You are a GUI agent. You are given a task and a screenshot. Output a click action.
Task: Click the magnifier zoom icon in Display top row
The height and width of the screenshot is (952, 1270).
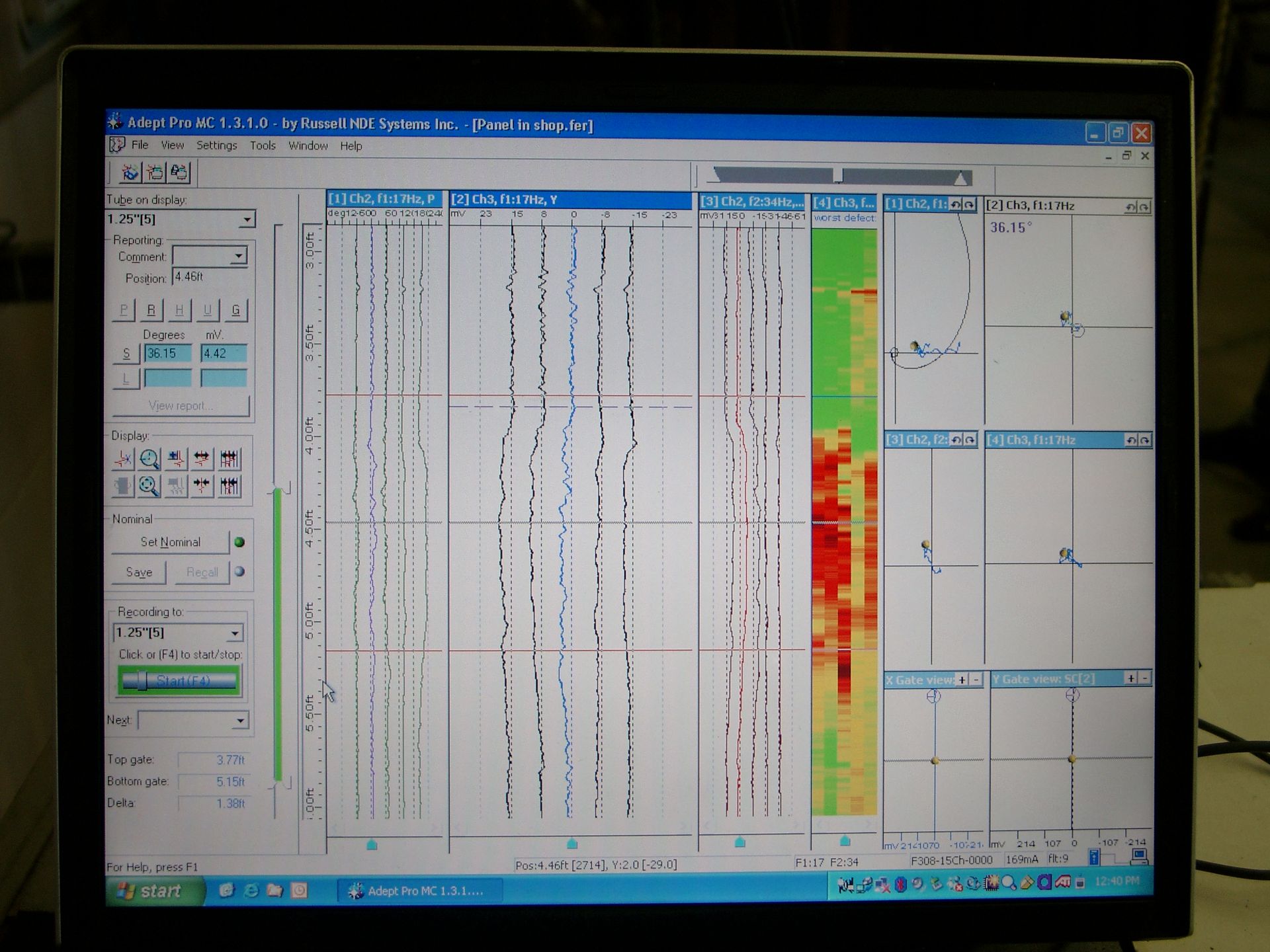point(149,458)
